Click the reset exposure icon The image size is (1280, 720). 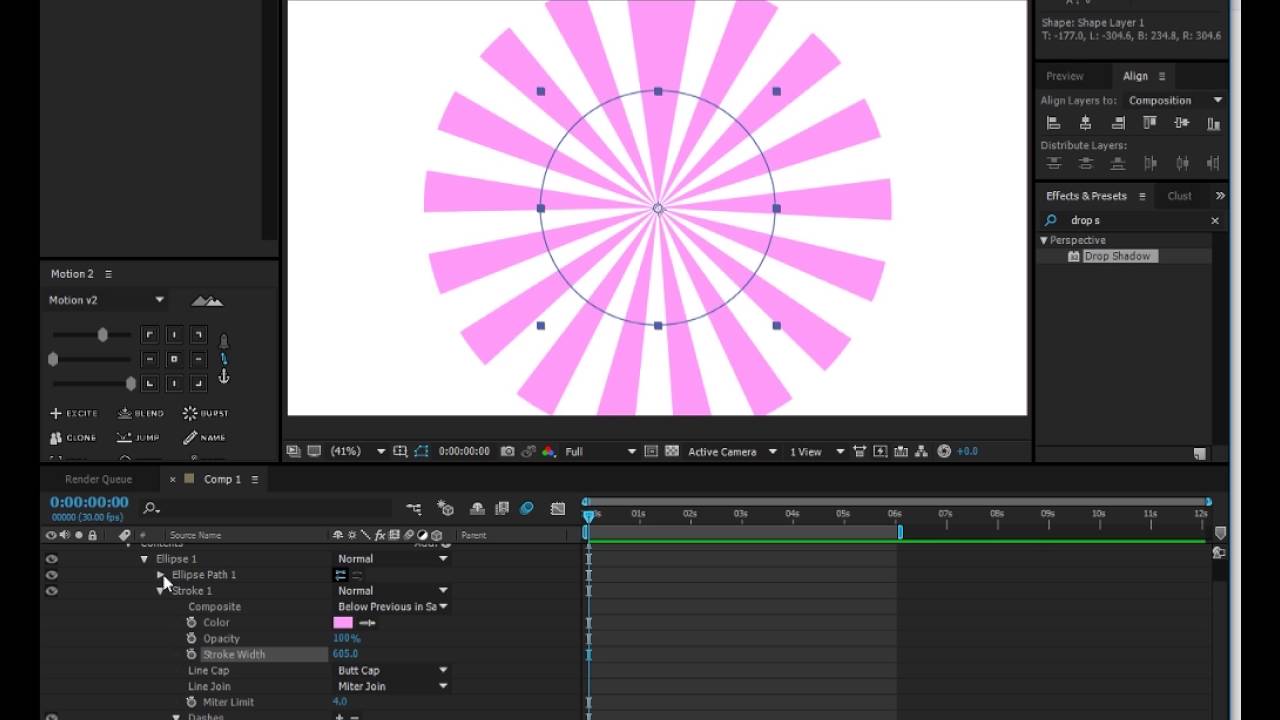pyautogui.click(x=944, y=452)
